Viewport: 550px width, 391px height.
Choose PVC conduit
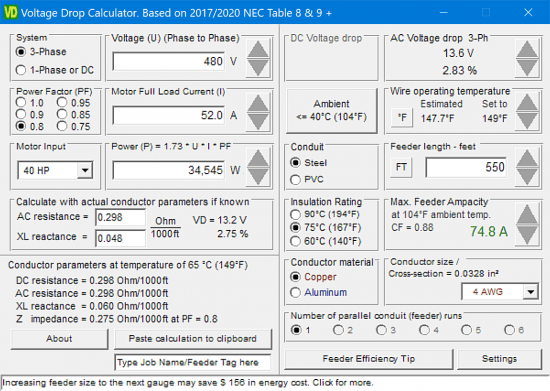[x=307, y=180]
